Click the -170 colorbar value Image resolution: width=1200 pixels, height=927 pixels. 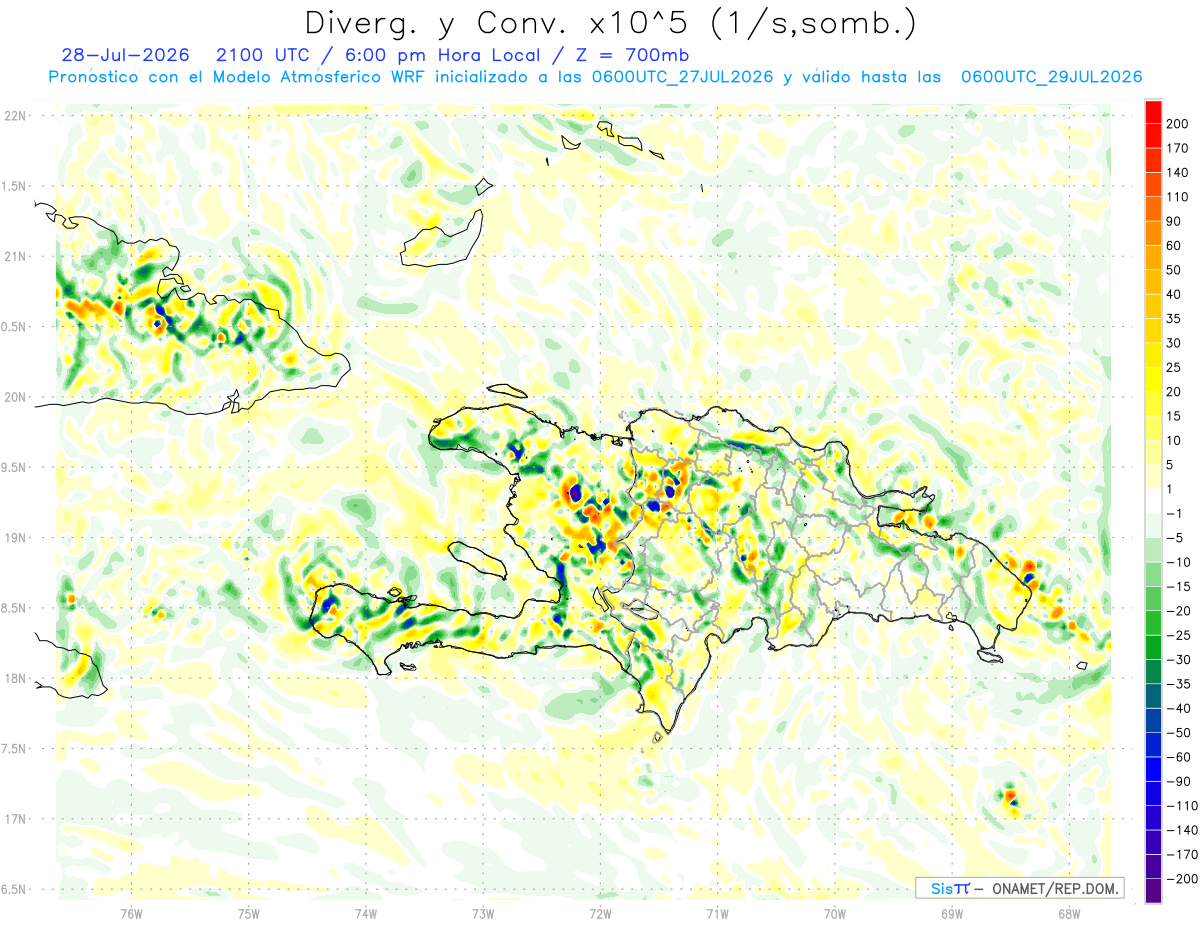(x=1181, y=857)
